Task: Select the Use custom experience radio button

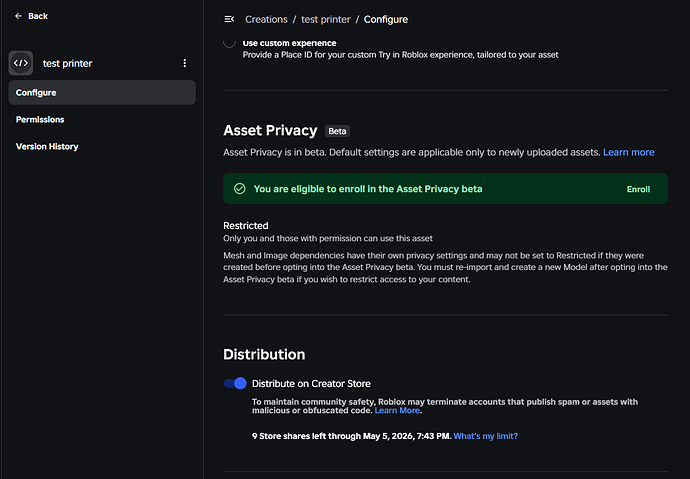Action: (230, 43)
